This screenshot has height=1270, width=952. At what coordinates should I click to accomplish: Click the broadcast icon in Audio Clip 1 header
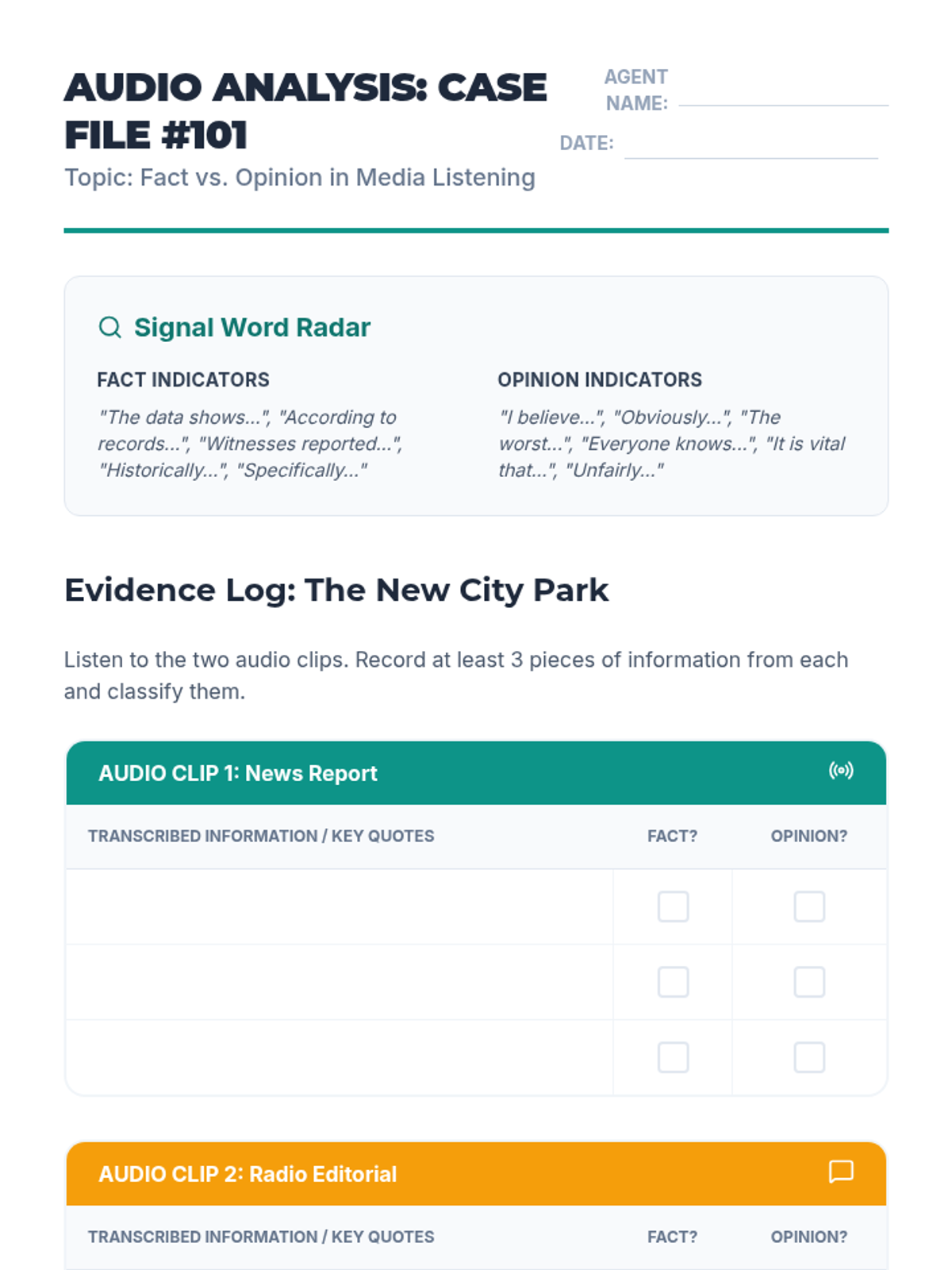pyautogui.click(x=841, y=771)
